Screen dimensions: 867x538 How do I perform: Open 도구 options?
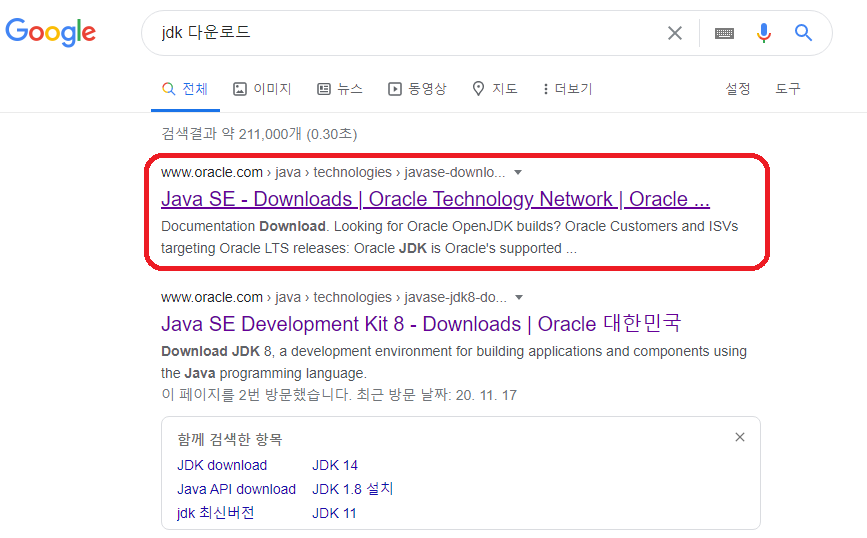coord(787,89)
